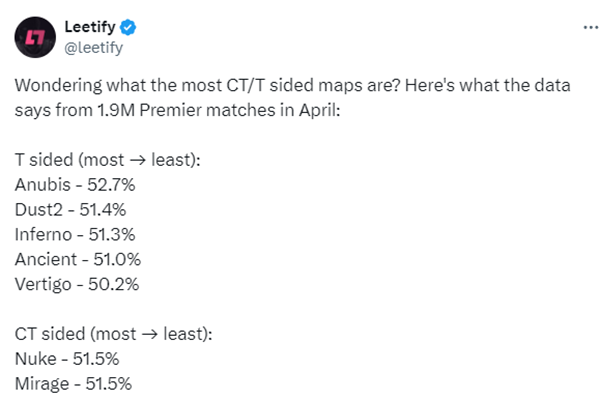Viewport: 600px width, 400px height.
Task: Click the word 'Premier' in the tweet
Action: click(x=170, y=111)
